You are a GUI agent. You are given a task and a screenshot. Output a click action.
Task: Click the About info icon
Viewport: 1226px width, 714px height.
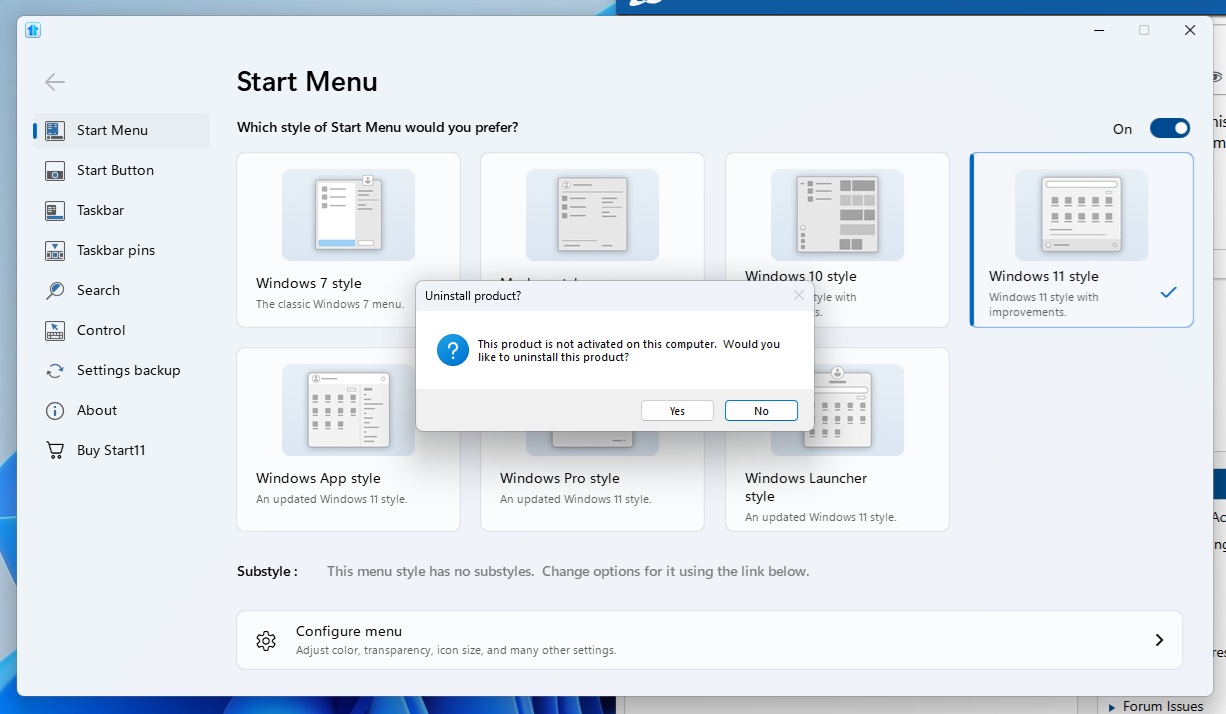56,411
